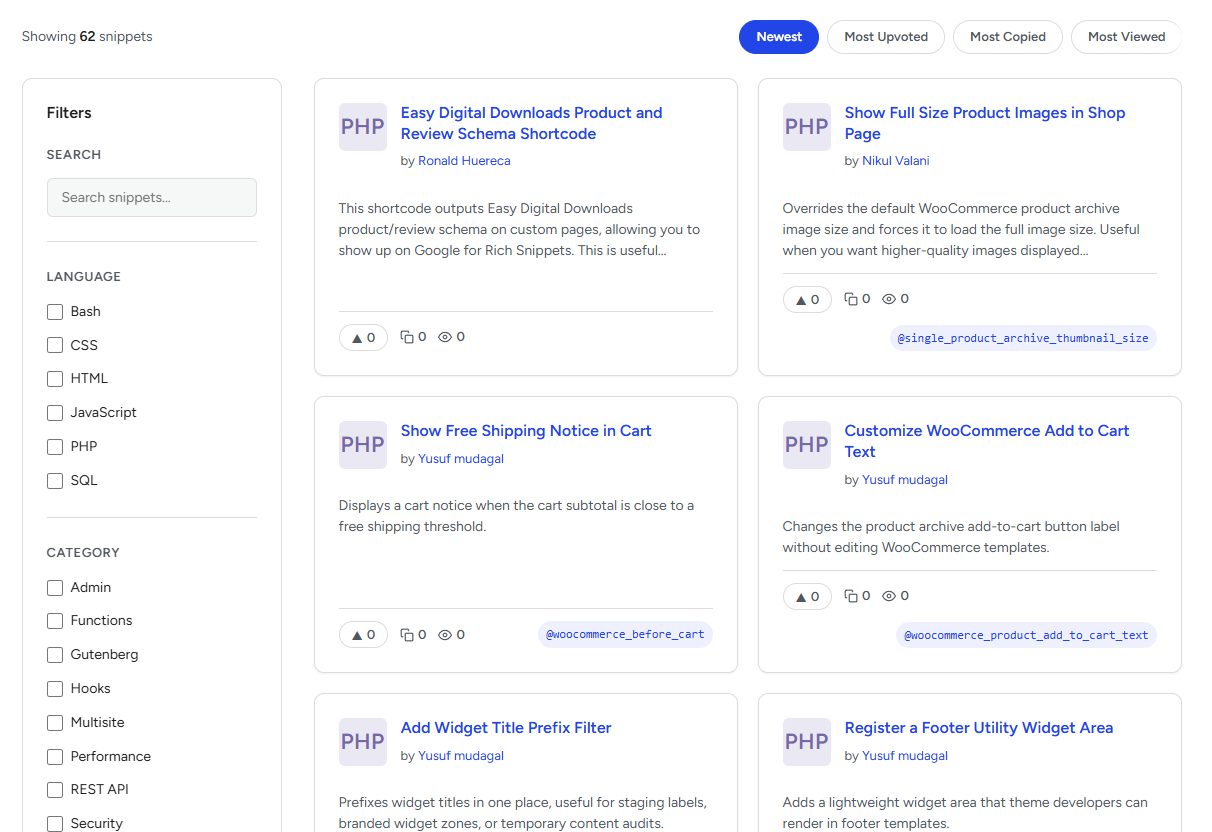The image size is (1212, 832).
Task: Click views eye icon on Easy Digital Downloads card
Action: (x=445, y=337)
